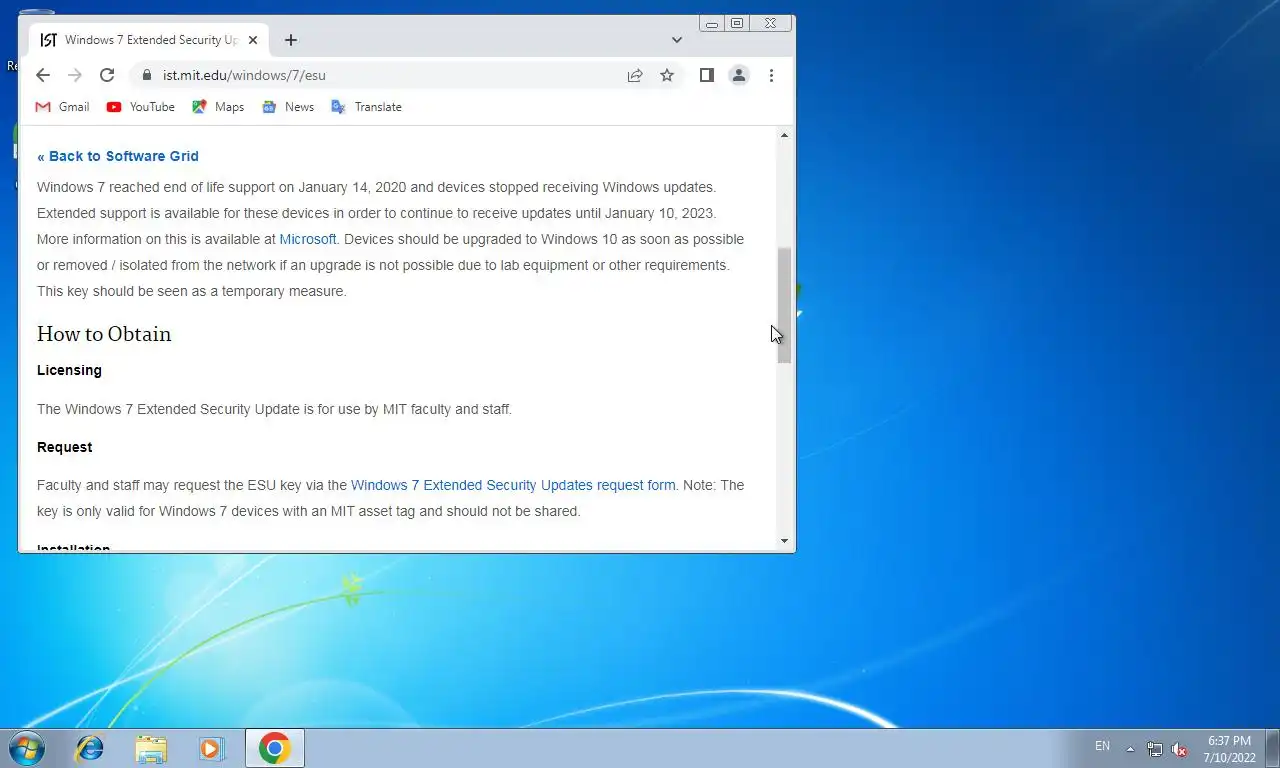
Task: Open Windows Explorer from the taskbar
Action: click(x=151, y=748)
